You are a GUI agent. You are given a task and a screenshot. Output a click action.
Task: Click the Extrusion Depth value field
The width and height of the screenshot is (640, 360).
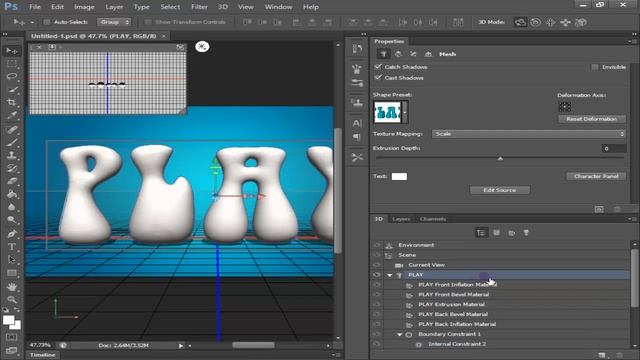tap(613, 148)
